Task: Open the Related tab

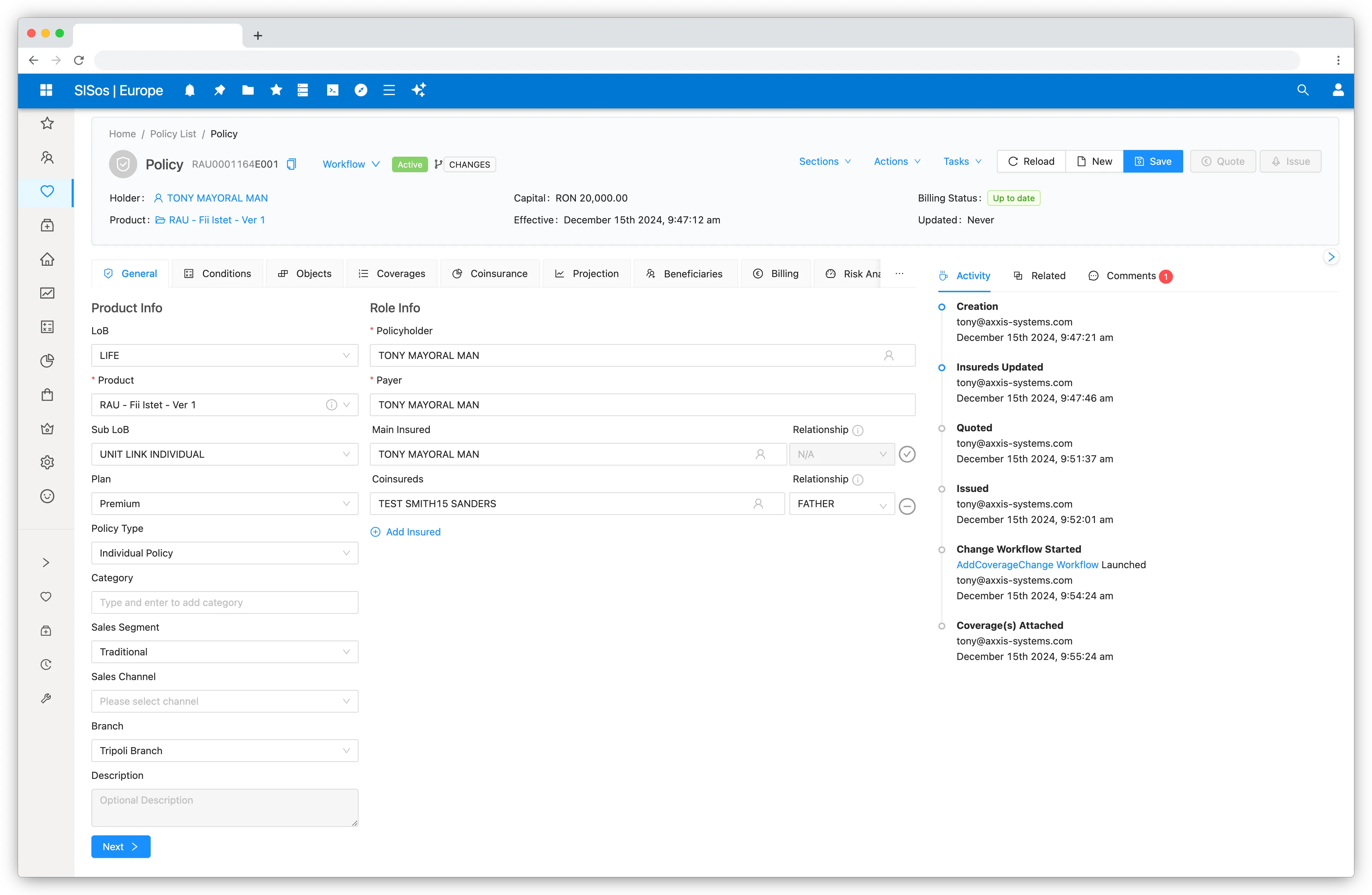Action: (x=1039, y=276)
